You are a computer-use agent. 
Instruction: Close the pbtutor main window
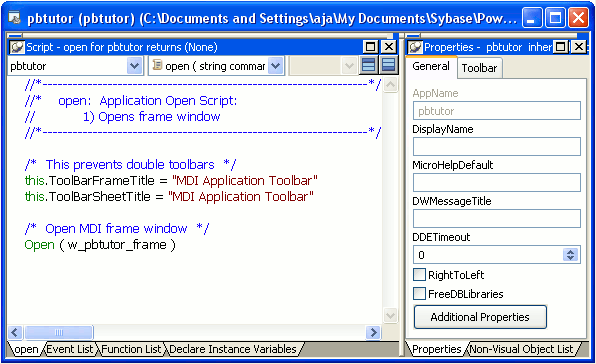[x=578, y=18]
